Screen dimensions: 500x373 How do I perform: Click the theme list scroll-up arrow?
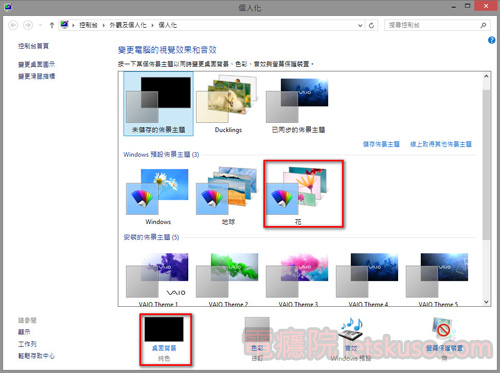[x=486, y=76]
